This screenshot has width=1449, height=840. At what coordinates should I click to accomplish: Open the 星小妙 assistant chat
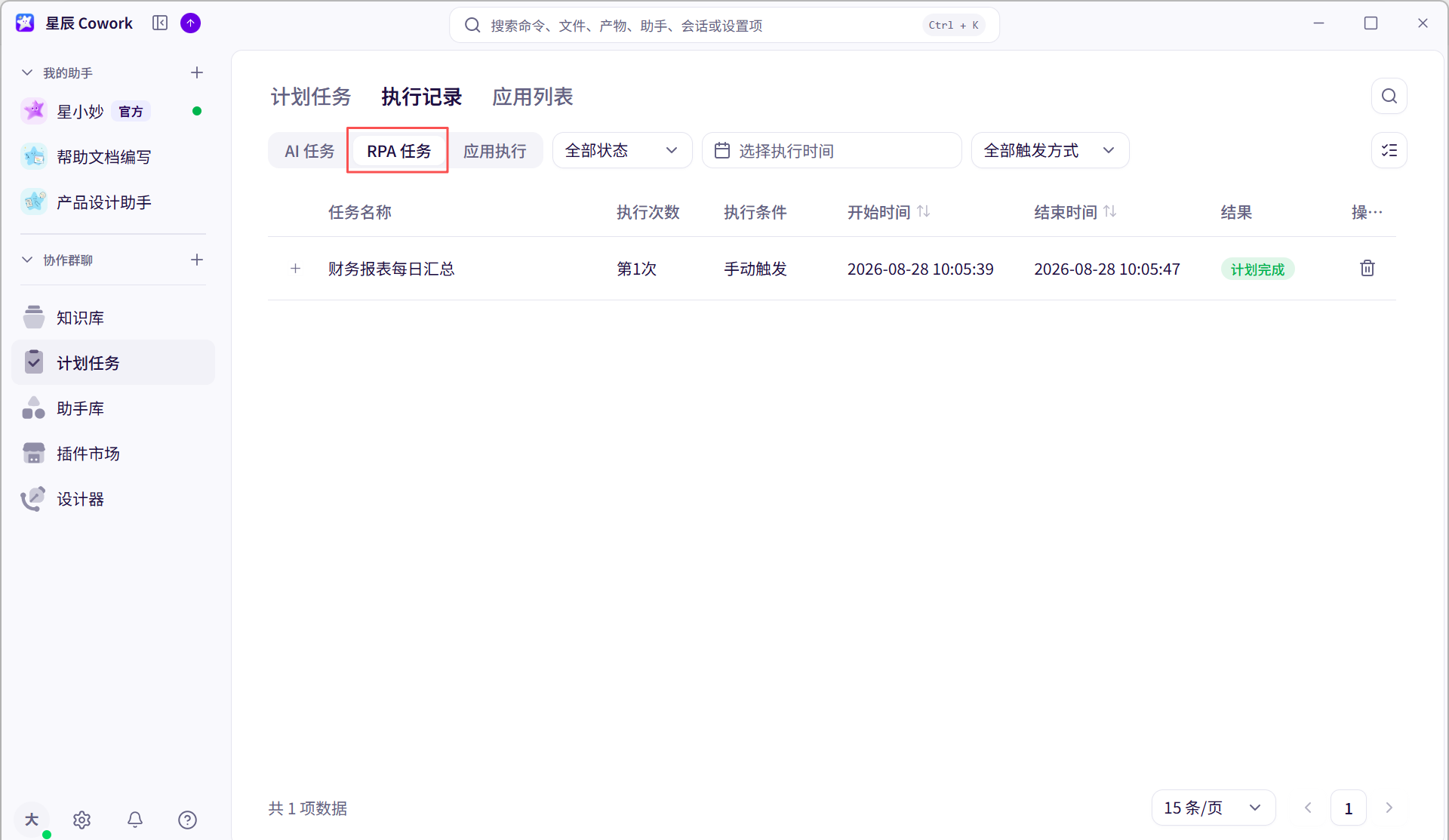(x=113, y=111)
